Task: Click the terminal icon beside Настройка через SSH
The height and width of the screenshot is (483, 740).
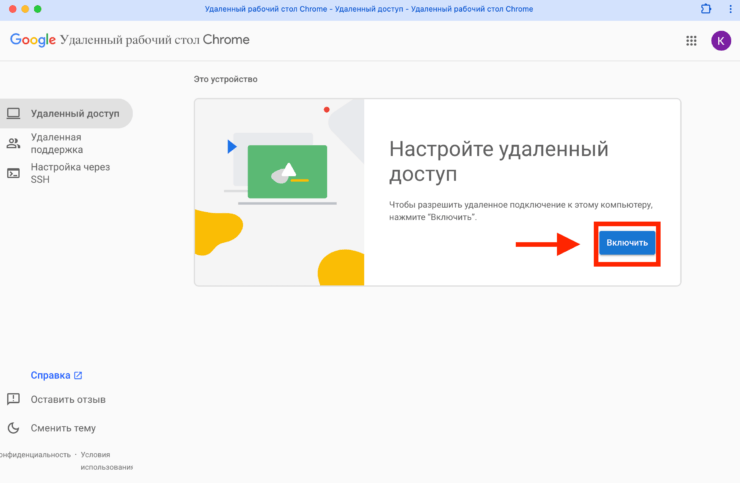Action: click(x=13, y=173)
